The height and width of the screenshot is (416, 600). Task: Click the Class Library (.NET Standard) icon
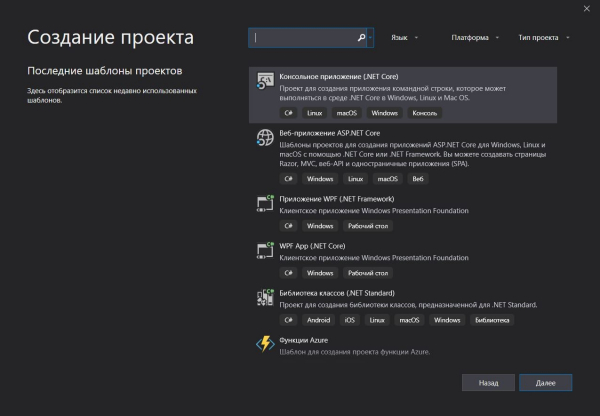pyautogui.click(x=265, y=298)
